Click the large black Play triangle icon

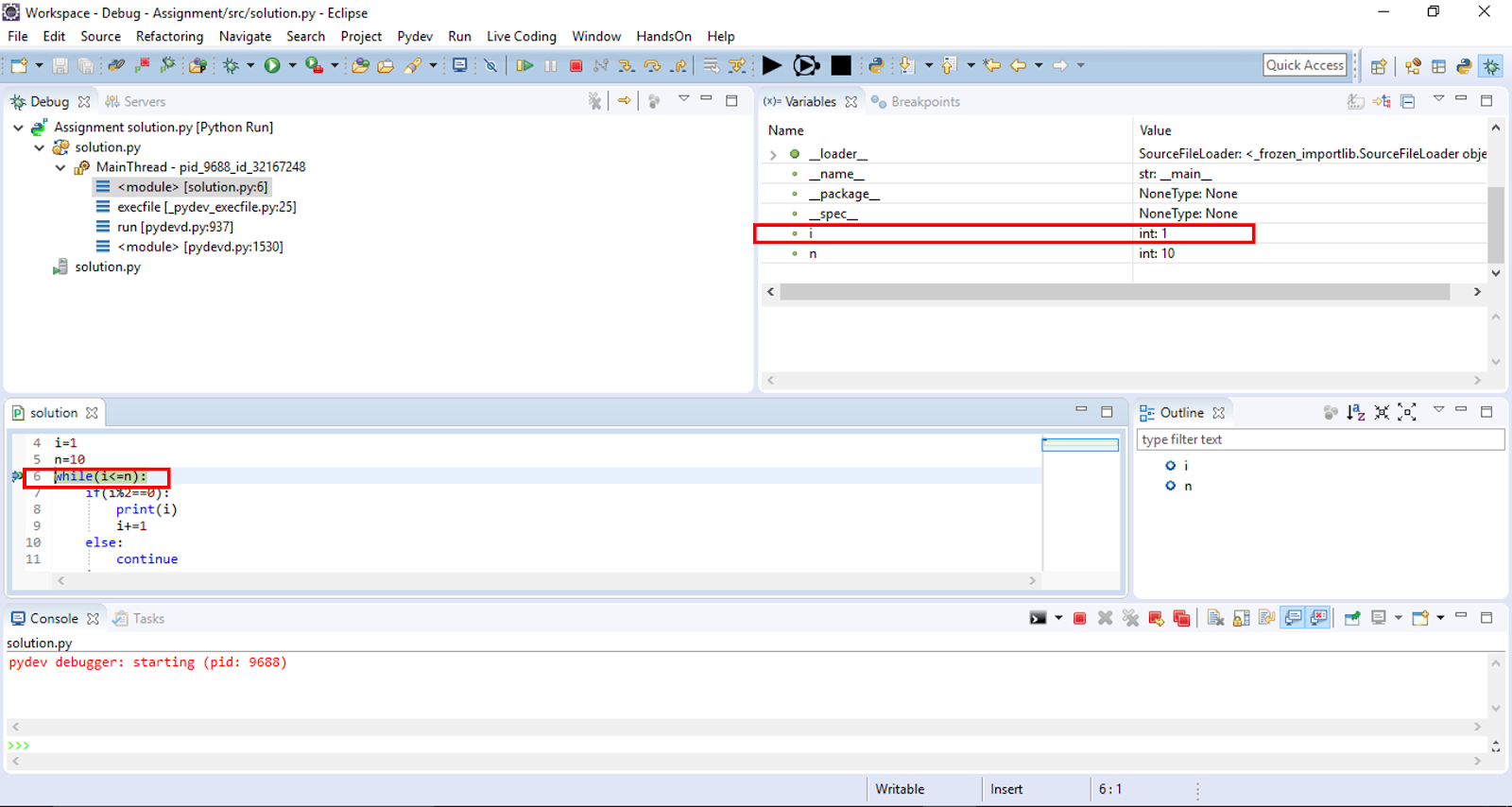[772, 65]
